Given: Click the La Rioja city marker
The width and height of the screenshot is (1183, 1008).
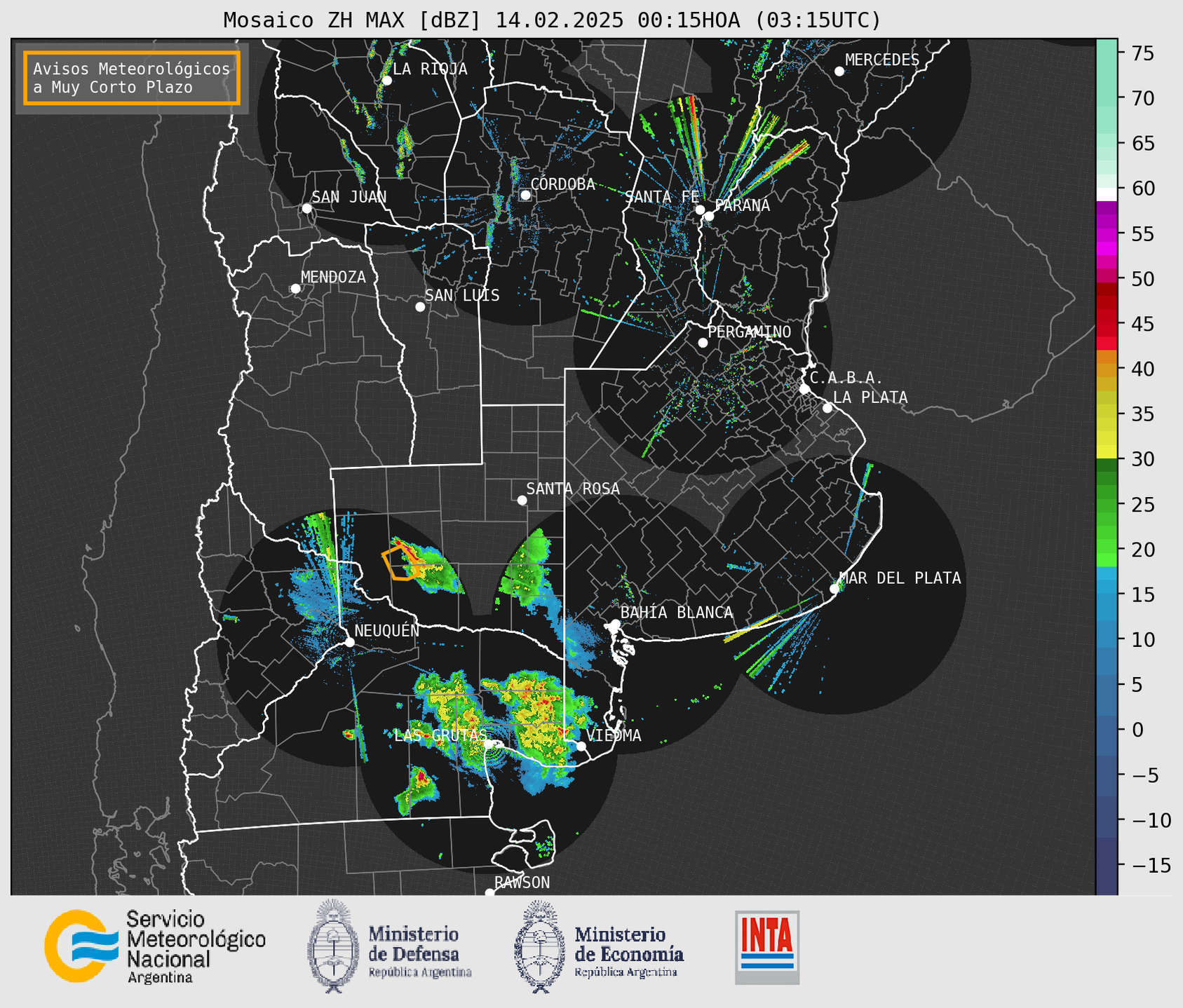Looking at the screenshot, I should coord(386,81).
